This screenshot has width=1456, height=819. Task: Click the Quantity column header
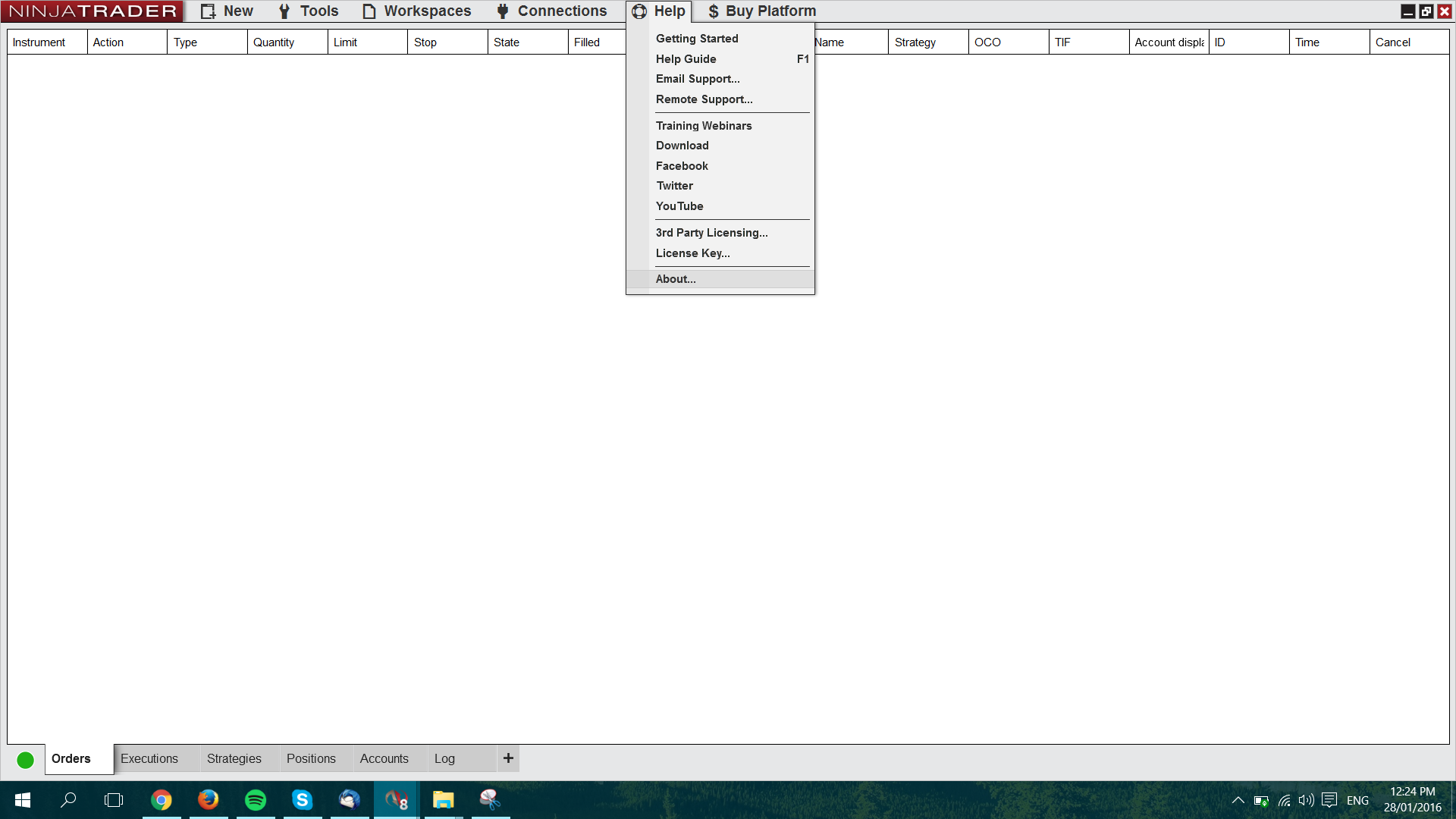click(x=288, y=42)
